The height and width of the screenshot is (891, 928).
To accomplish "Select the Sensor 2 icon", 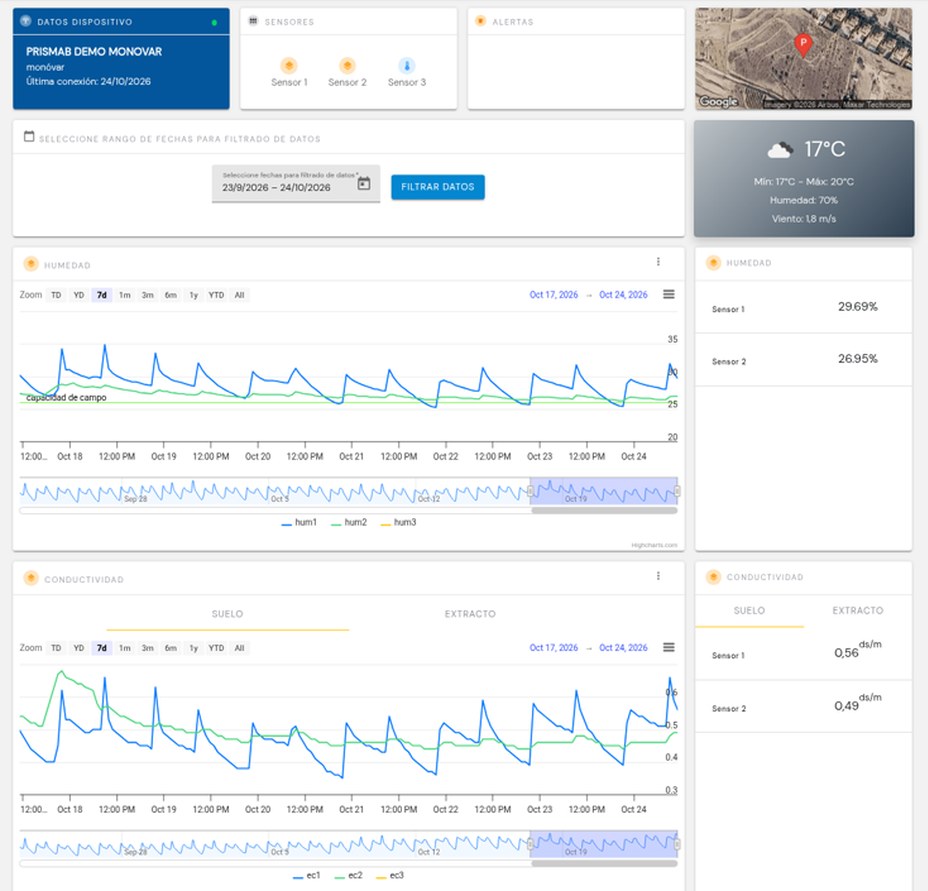I will click(x=347, y=65).
